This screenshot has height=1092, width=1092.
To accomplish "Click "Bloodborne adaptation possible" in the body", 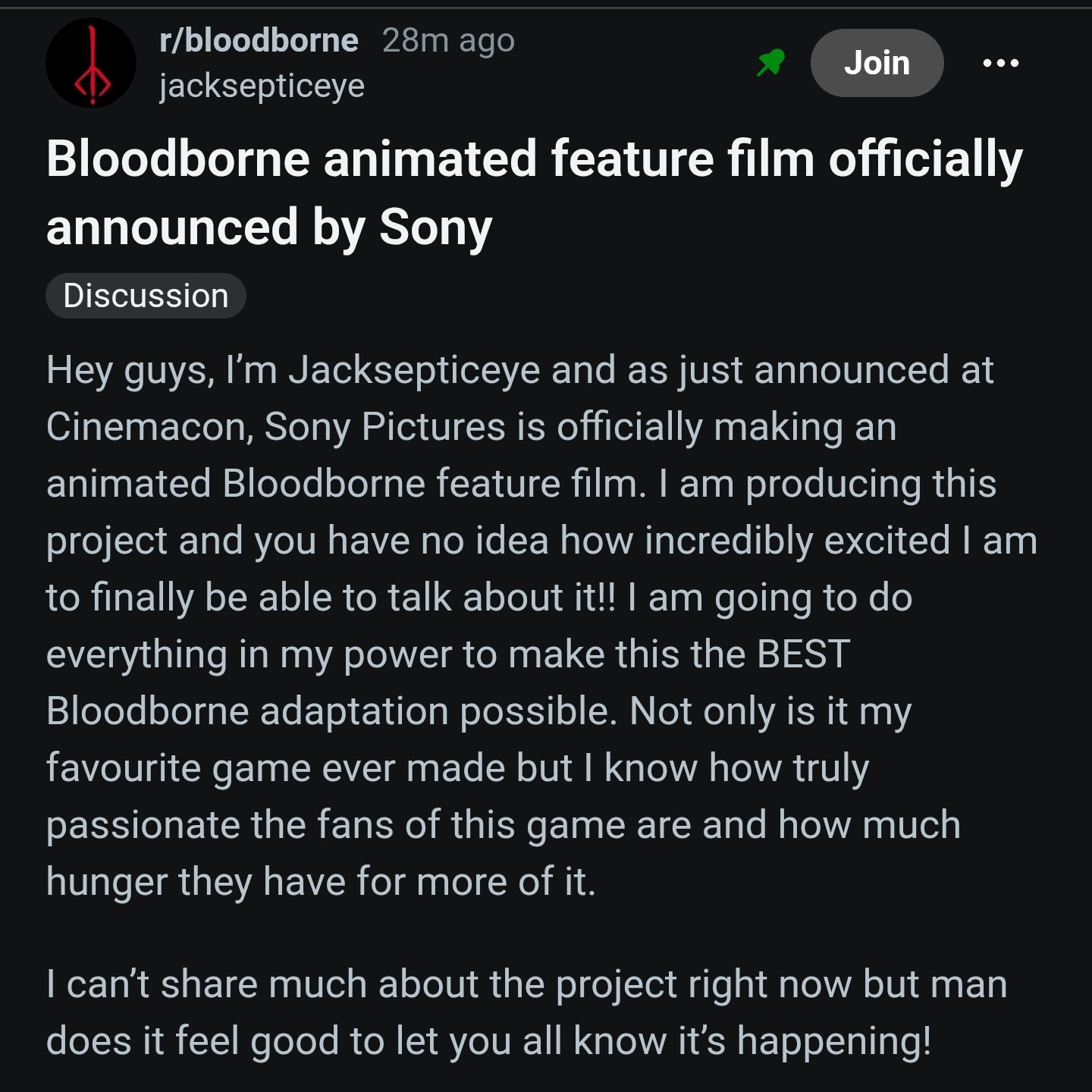I will (x=331, y=711).
